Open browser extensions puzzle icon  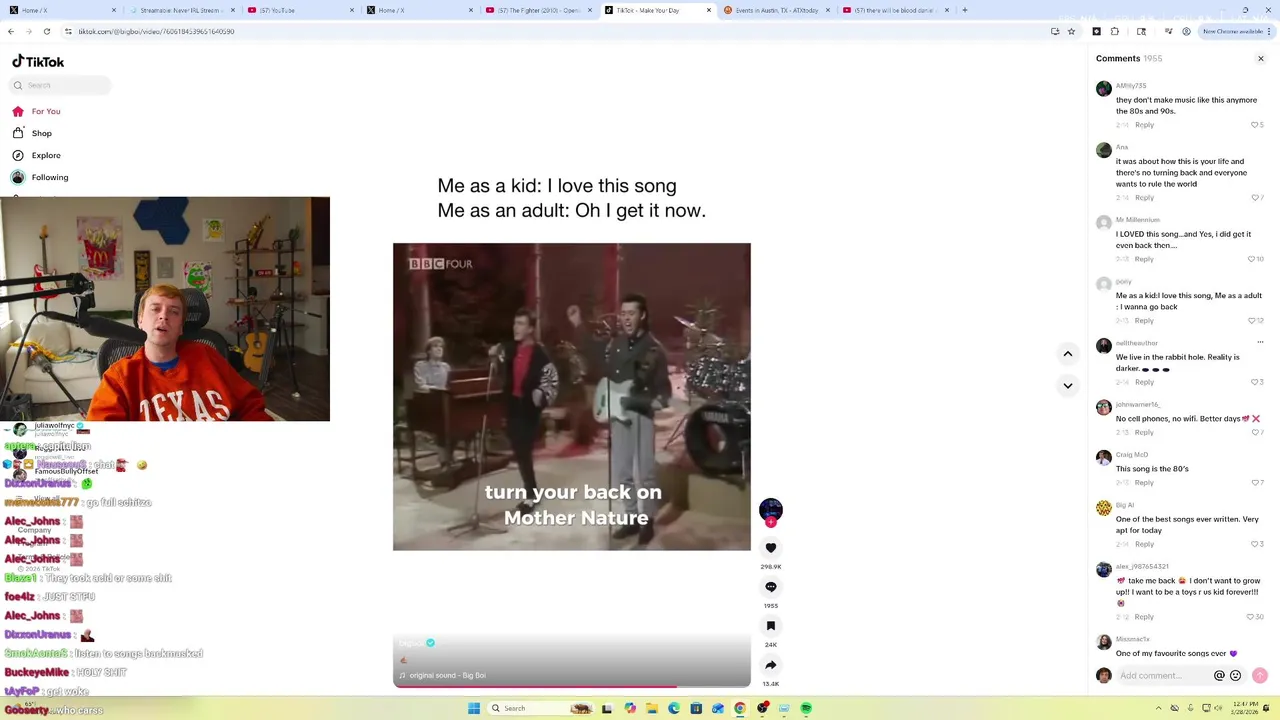click(1115, 32)
